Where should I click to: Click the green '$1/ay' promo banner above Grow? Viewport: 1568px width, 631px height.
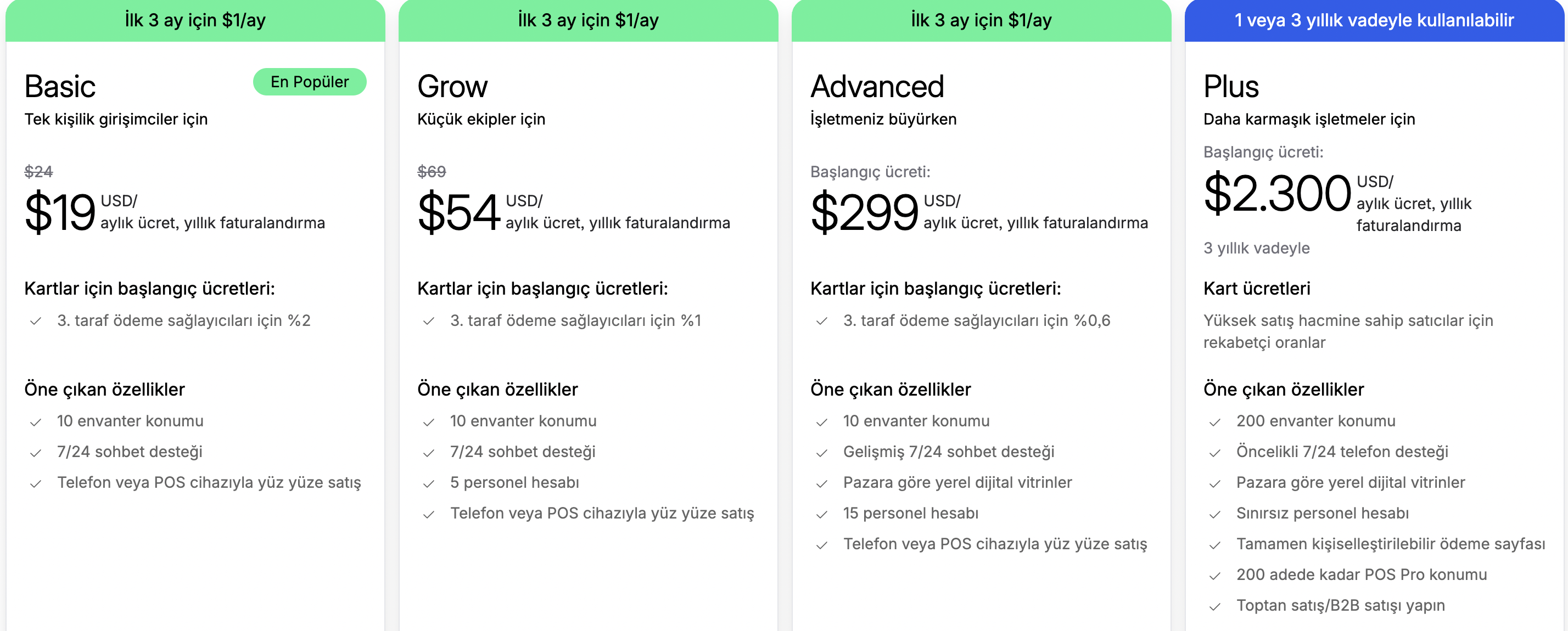pos(588,21)
